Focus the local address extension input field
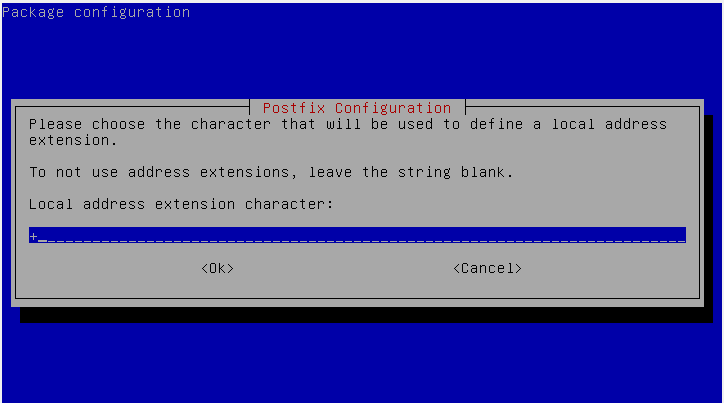The image size is (724, 403). click(357, 235)
